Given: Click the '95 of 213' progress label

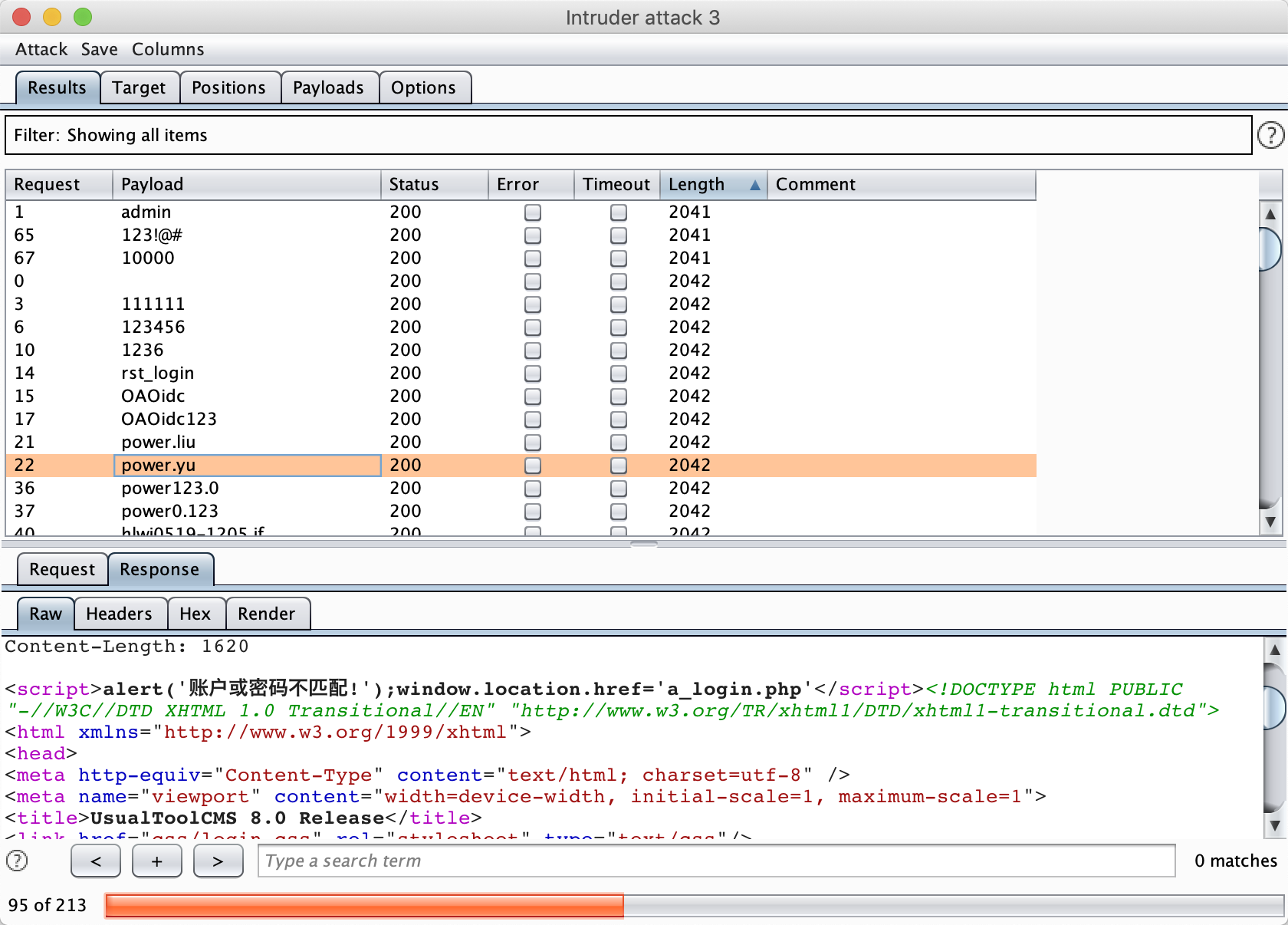Looking at the screenshot, I should coord(48,905).
